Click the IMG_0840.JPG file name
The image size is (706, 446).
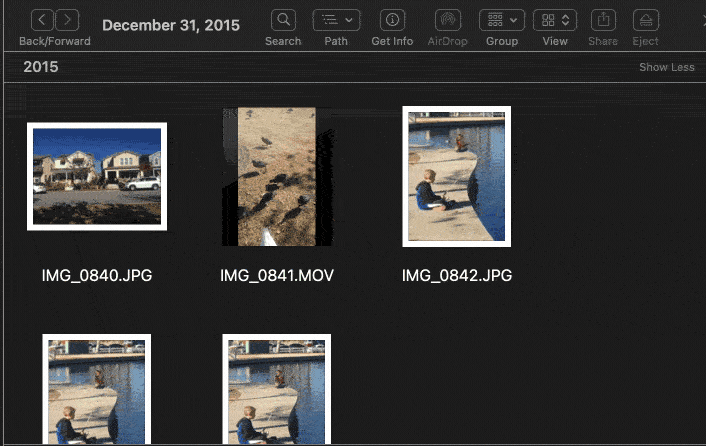tap(97, 275)
